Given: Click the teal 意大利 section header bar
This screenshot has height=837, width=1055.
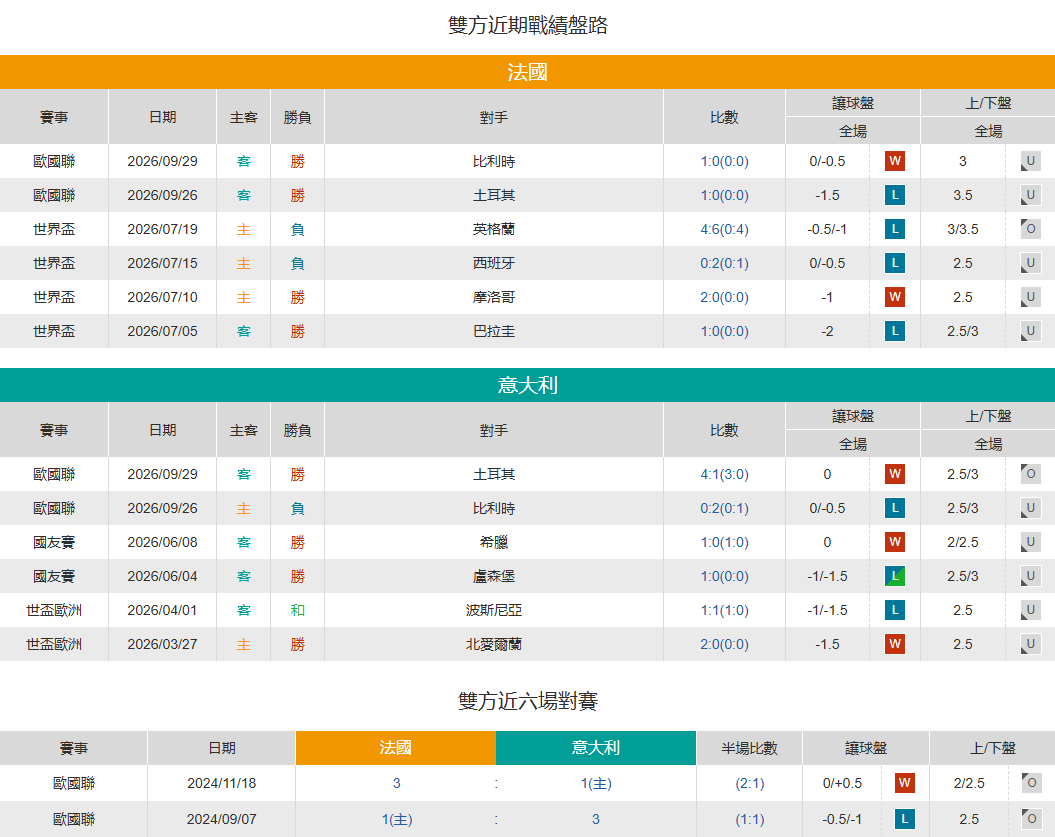Looking at the screenshot, I should point(528,385).
